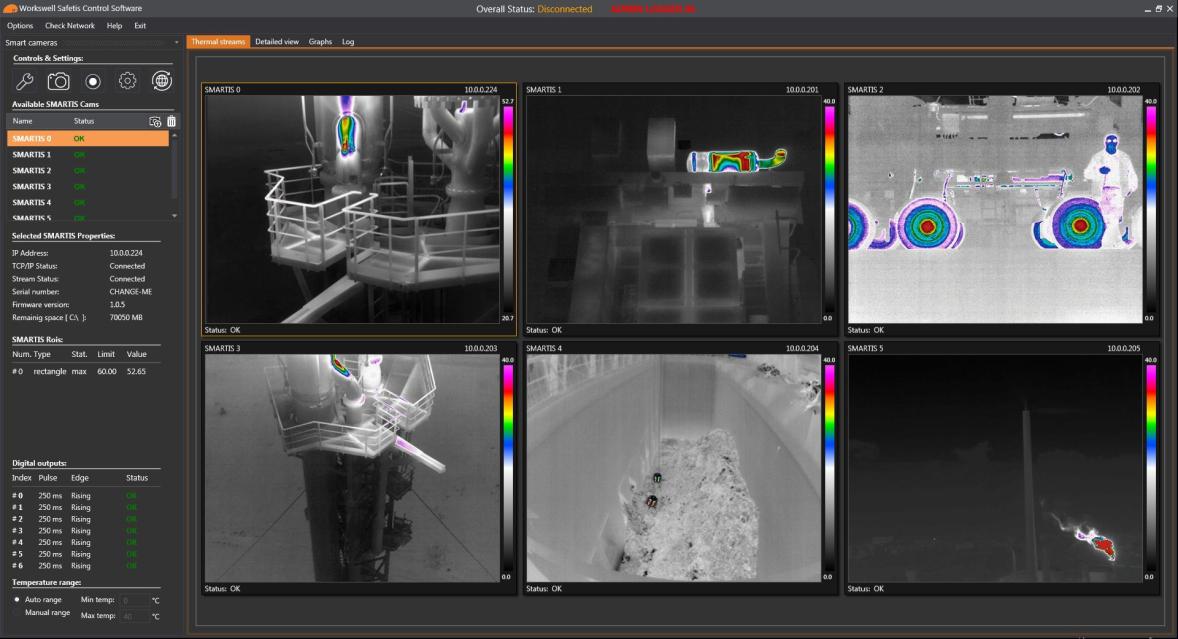The width and height of the screenshot is (1178, 639).
Task: Switch to the Graphs tab
Action: click(x=320, y=42)
